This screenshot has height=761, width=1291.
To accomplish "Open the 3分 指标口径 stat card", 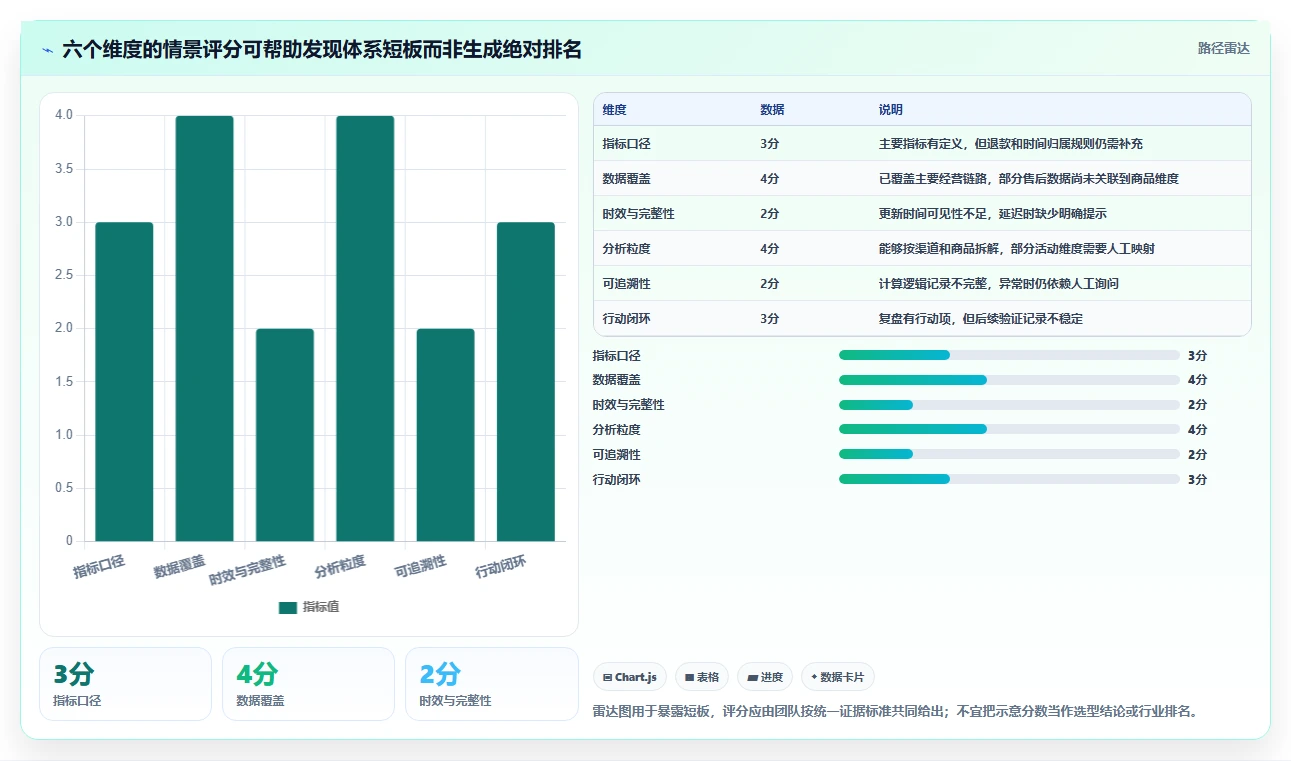I will pos(125,684).
